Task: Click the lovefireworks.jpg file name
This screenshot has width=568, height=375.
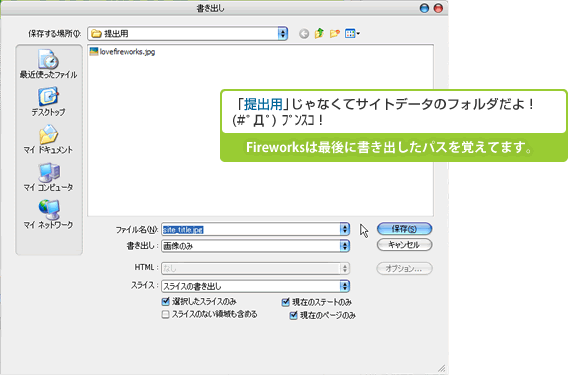Action: [127, 52]
